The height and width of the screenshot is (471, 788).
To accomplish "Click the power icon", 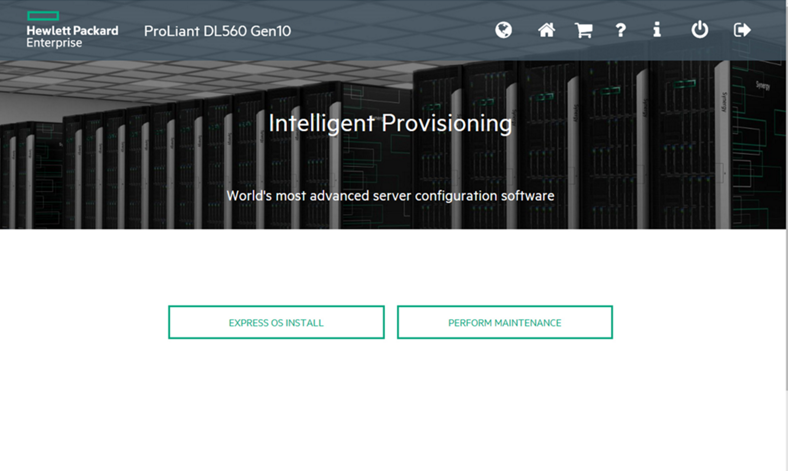I will pos(700,30).
